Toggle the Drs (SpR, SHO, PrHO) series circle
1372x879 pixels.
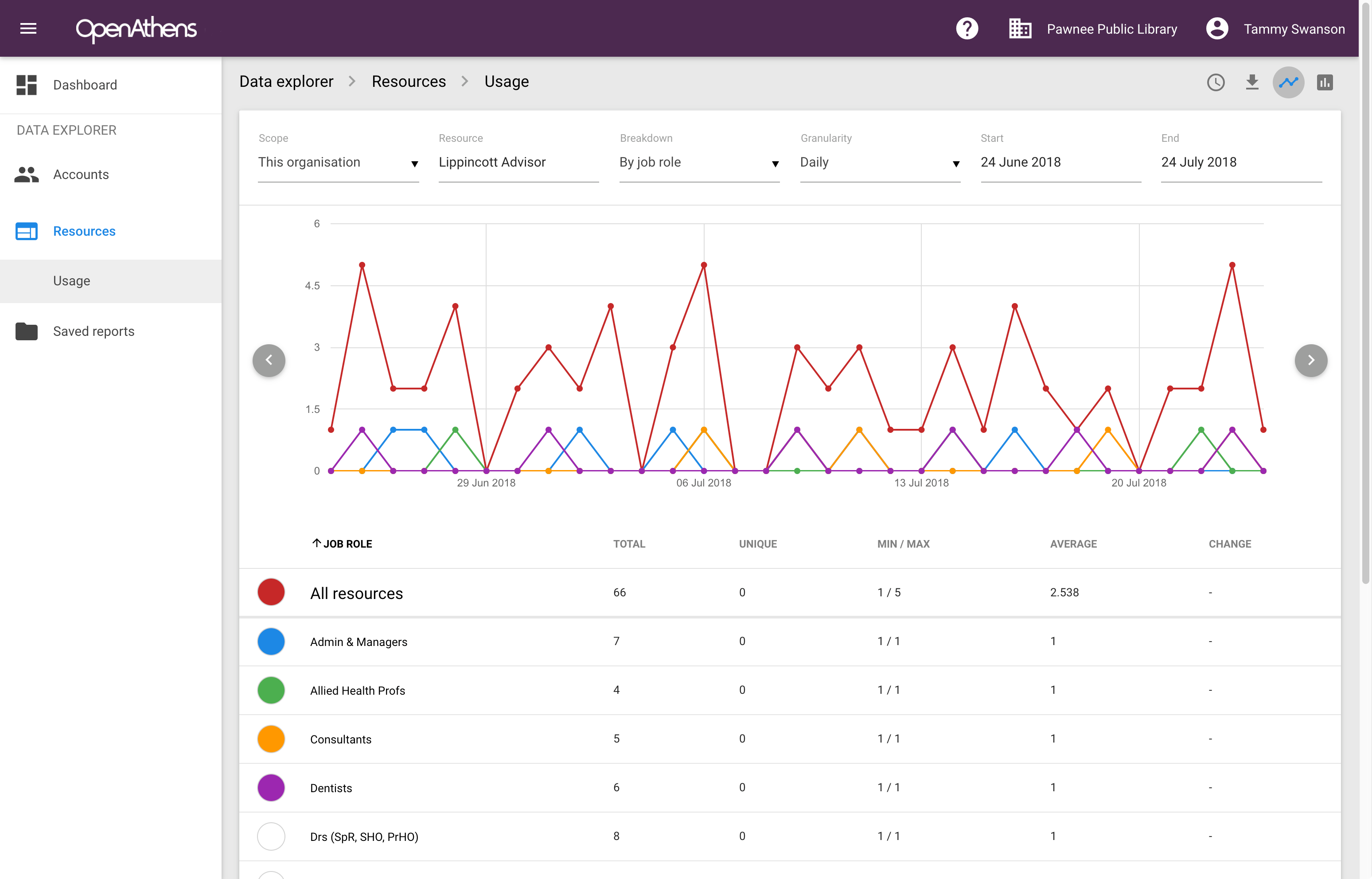coord(271,836)
